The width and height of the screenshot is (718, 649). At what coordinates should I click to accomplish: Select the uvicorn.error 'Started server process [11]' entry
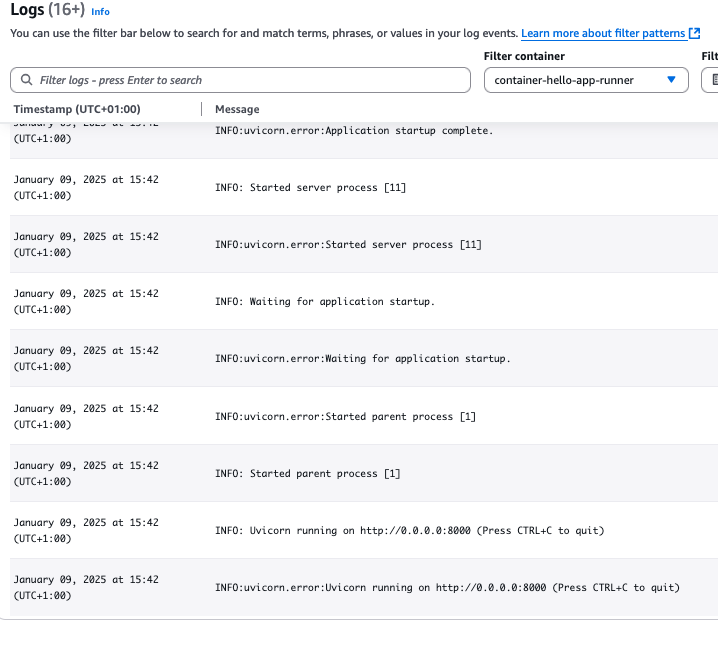pos(348,245)
